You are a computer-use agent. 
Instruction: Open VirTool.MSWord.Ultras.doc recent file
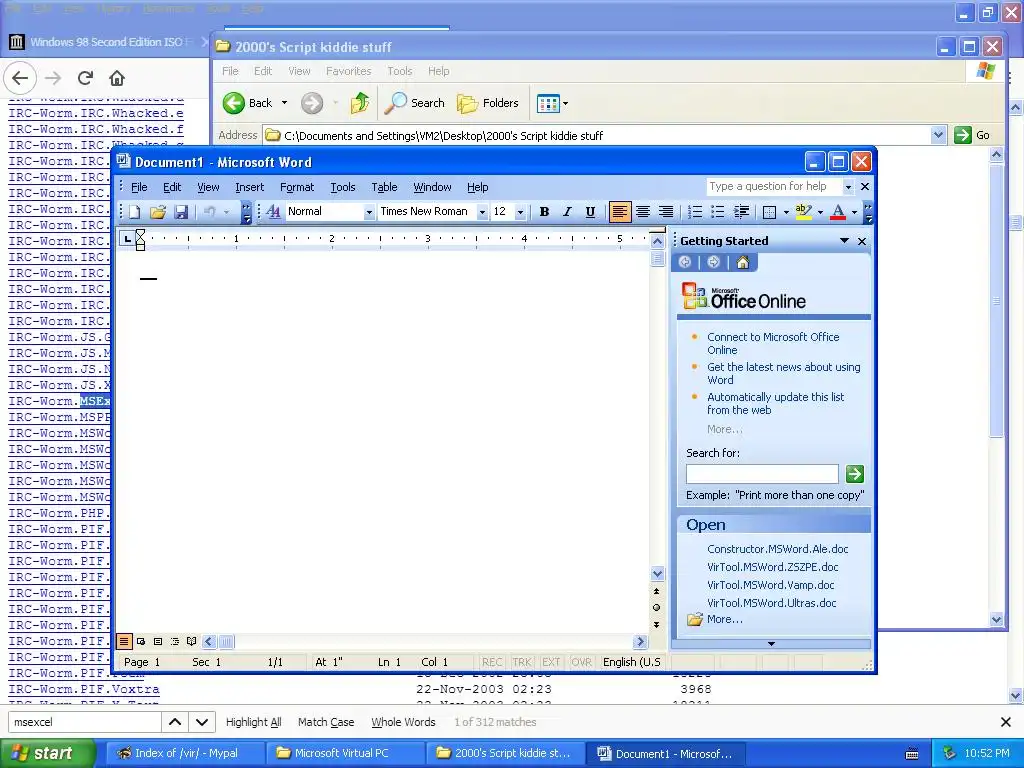click(771, 603)
